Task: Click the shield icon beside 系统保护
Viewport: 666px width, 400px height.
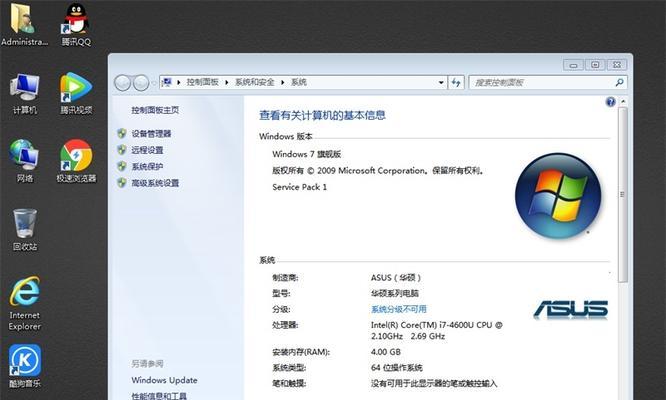Action: [x=122, y=166]
